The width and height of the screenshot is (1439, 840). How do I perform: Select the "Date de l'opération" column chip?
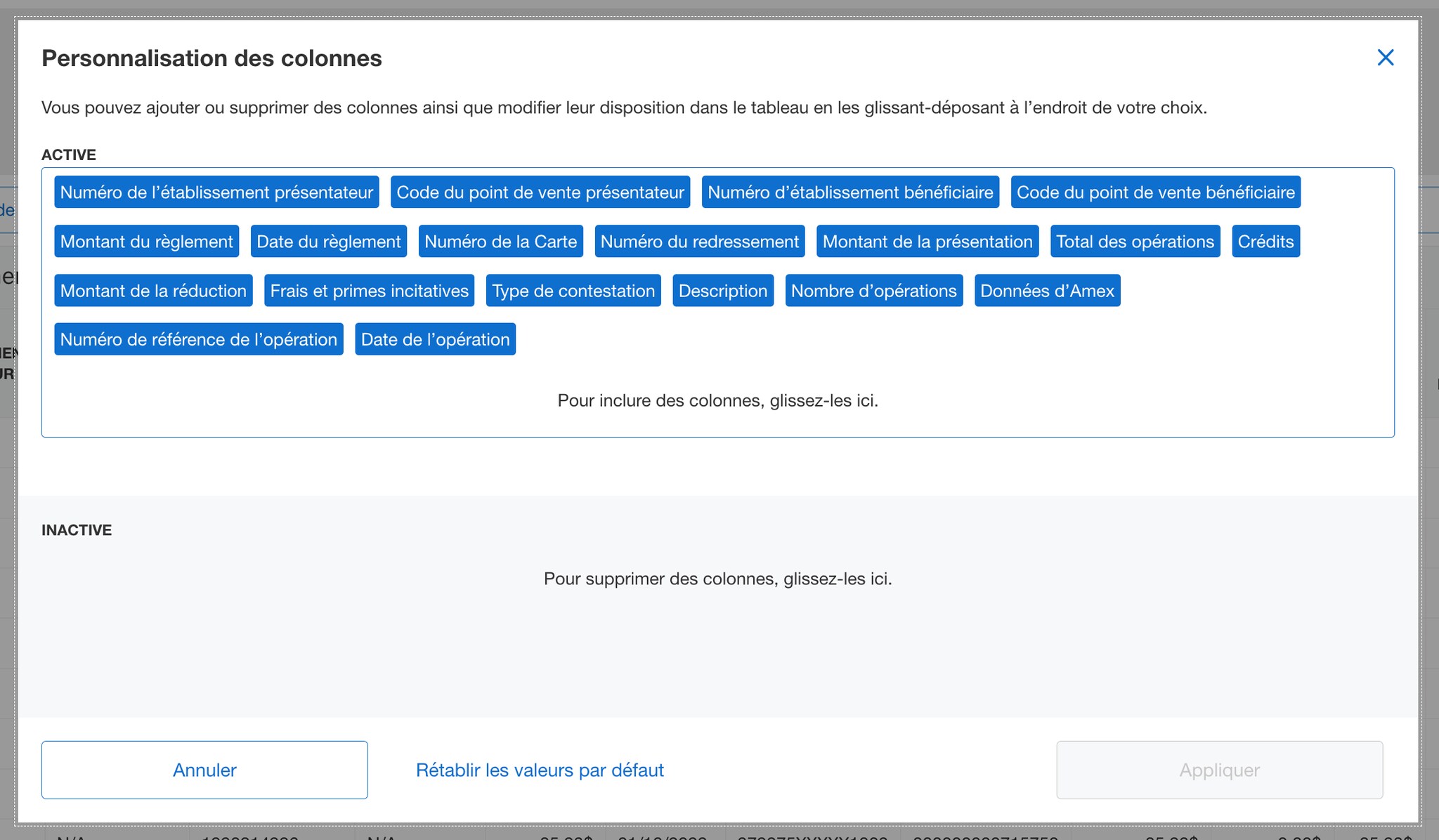click(435, 339)
